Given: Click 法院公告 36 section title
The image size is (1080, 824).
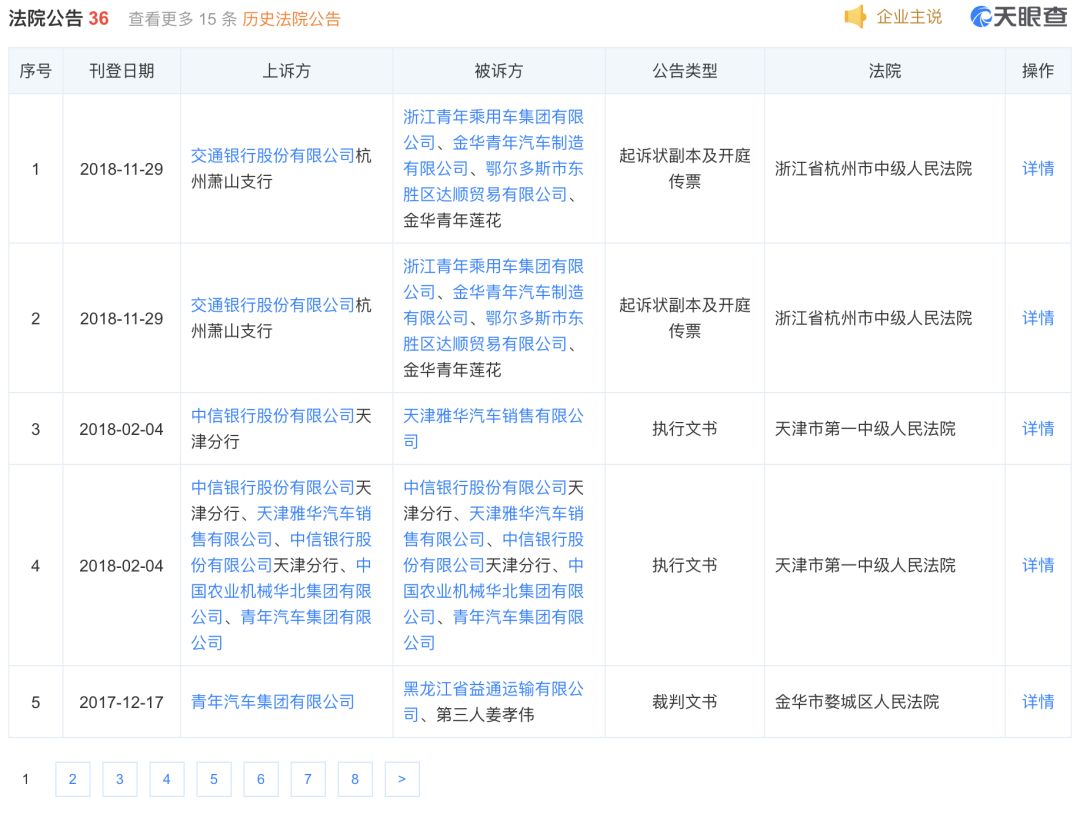Looking at the screenshot, I should pos(59,19).
